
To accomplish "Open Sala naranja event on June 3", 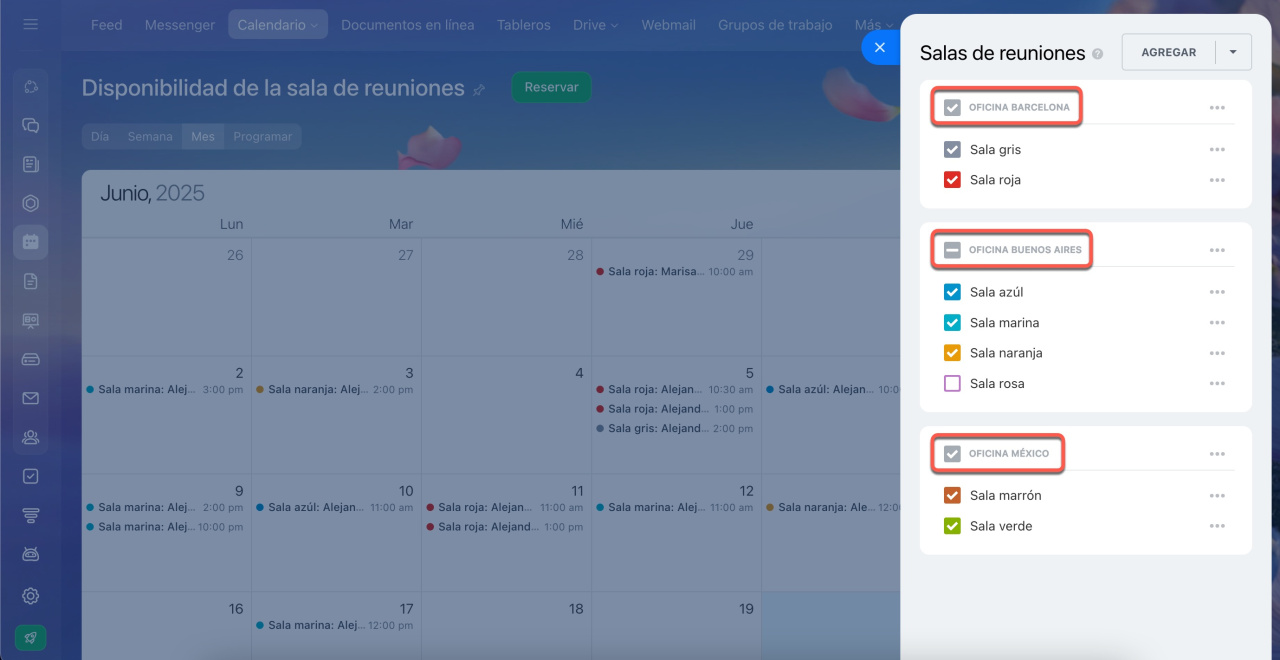I will [x=335, y=389].
